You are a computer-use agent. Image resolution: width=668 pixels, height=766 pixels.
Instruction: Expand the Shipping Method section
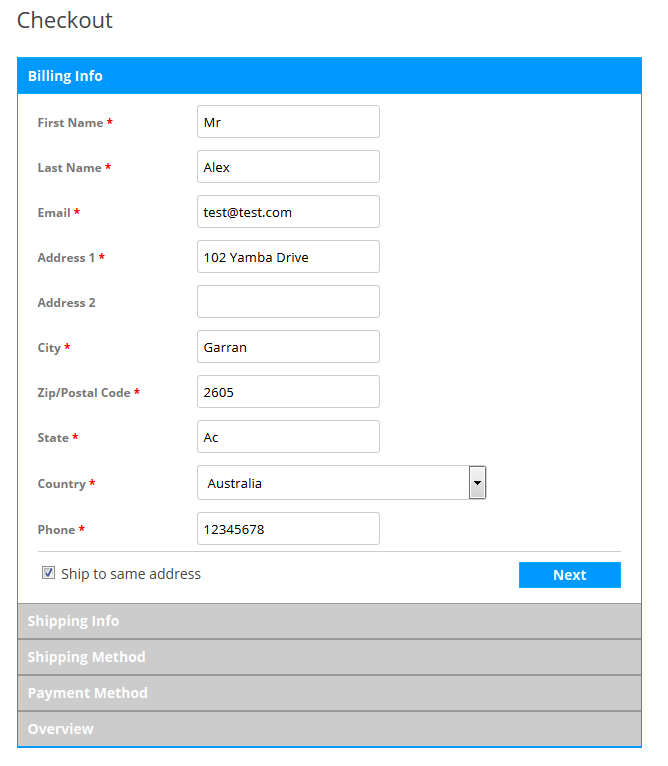(x=329, y=657)
